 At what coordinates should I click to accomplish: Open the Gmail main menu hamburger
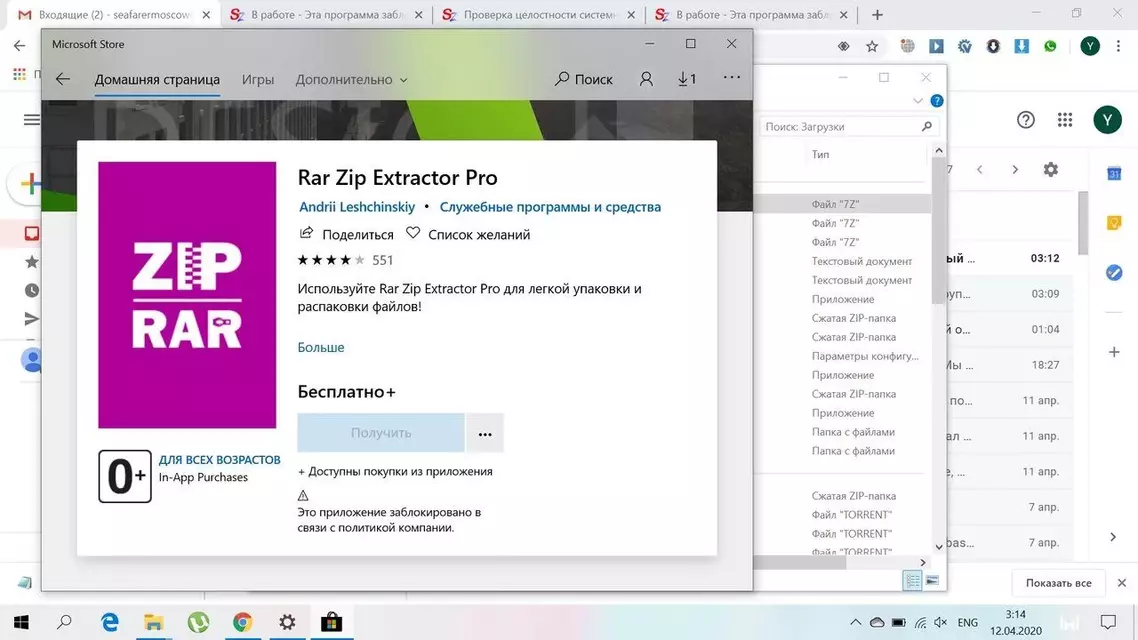click(31, 120)
